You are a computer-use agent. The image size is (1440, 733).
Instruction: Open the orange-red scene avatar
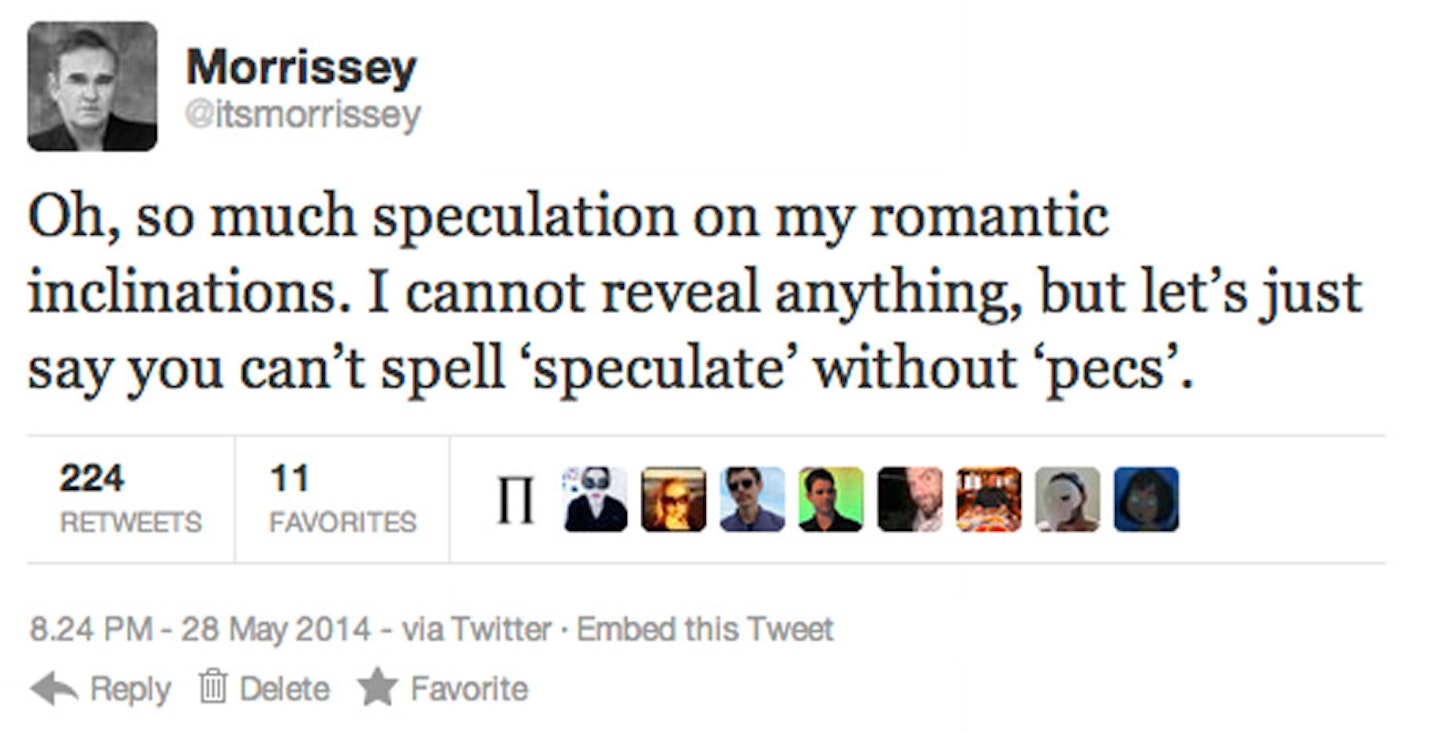(x=989, y=500)
